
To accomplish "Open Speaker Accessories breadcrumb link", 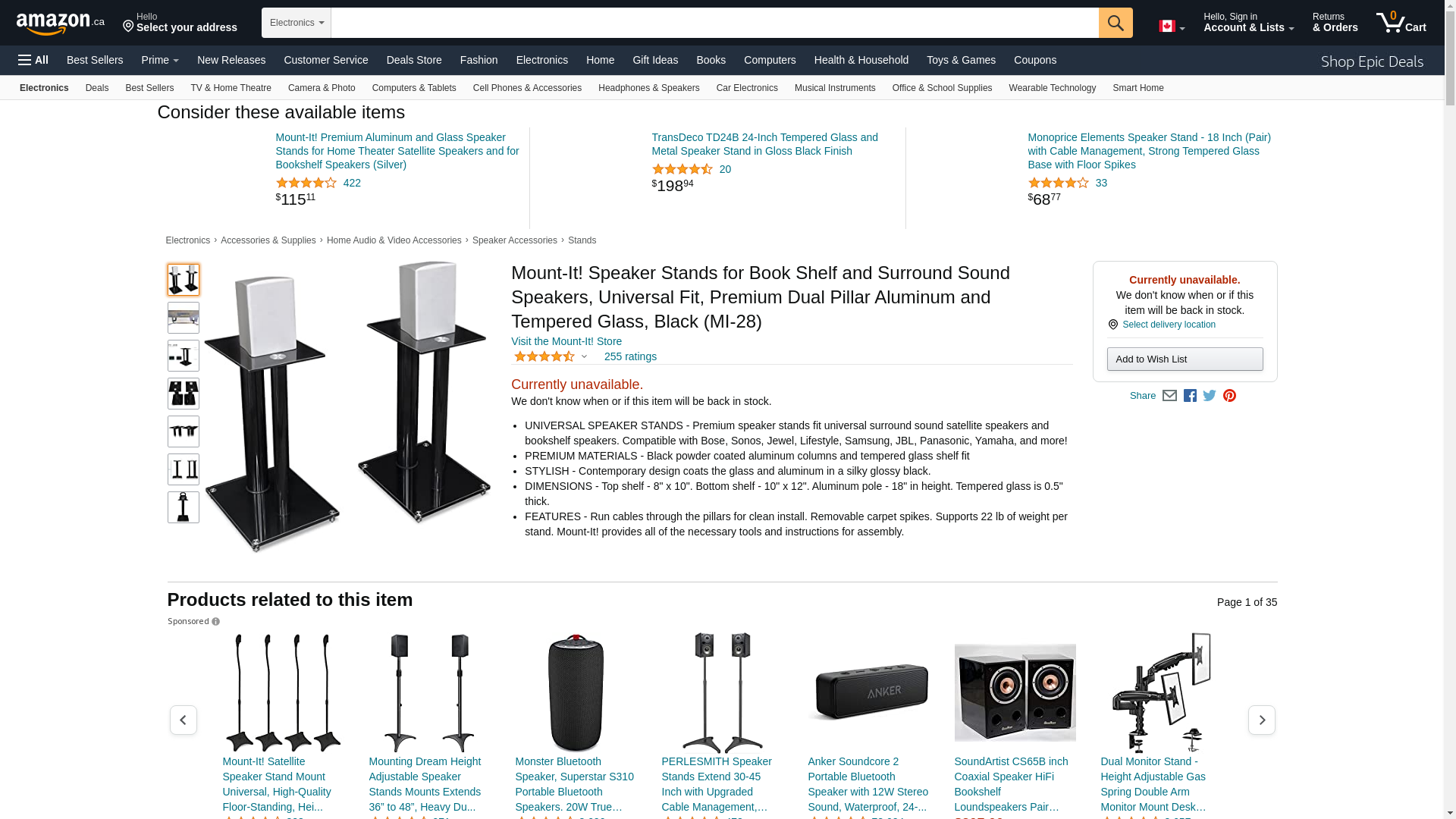I will [514, 240].
